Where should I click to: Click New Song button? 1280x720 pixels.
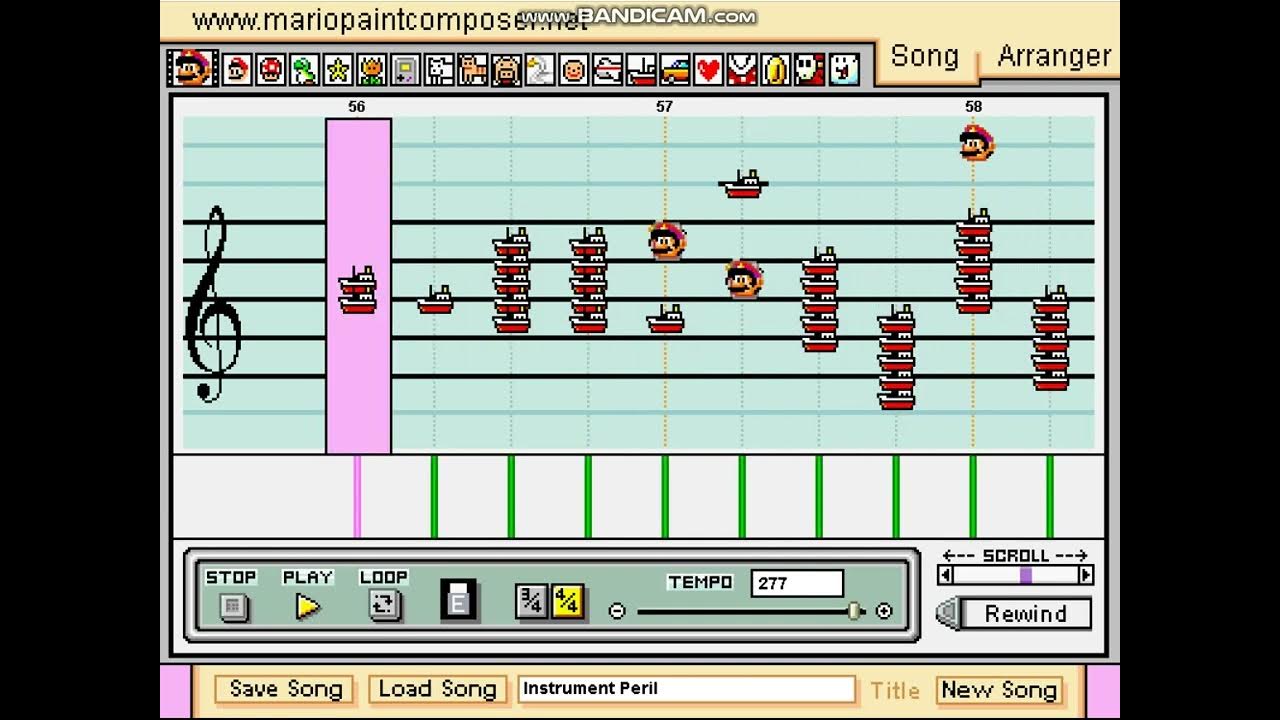click(x=999, y=690)
